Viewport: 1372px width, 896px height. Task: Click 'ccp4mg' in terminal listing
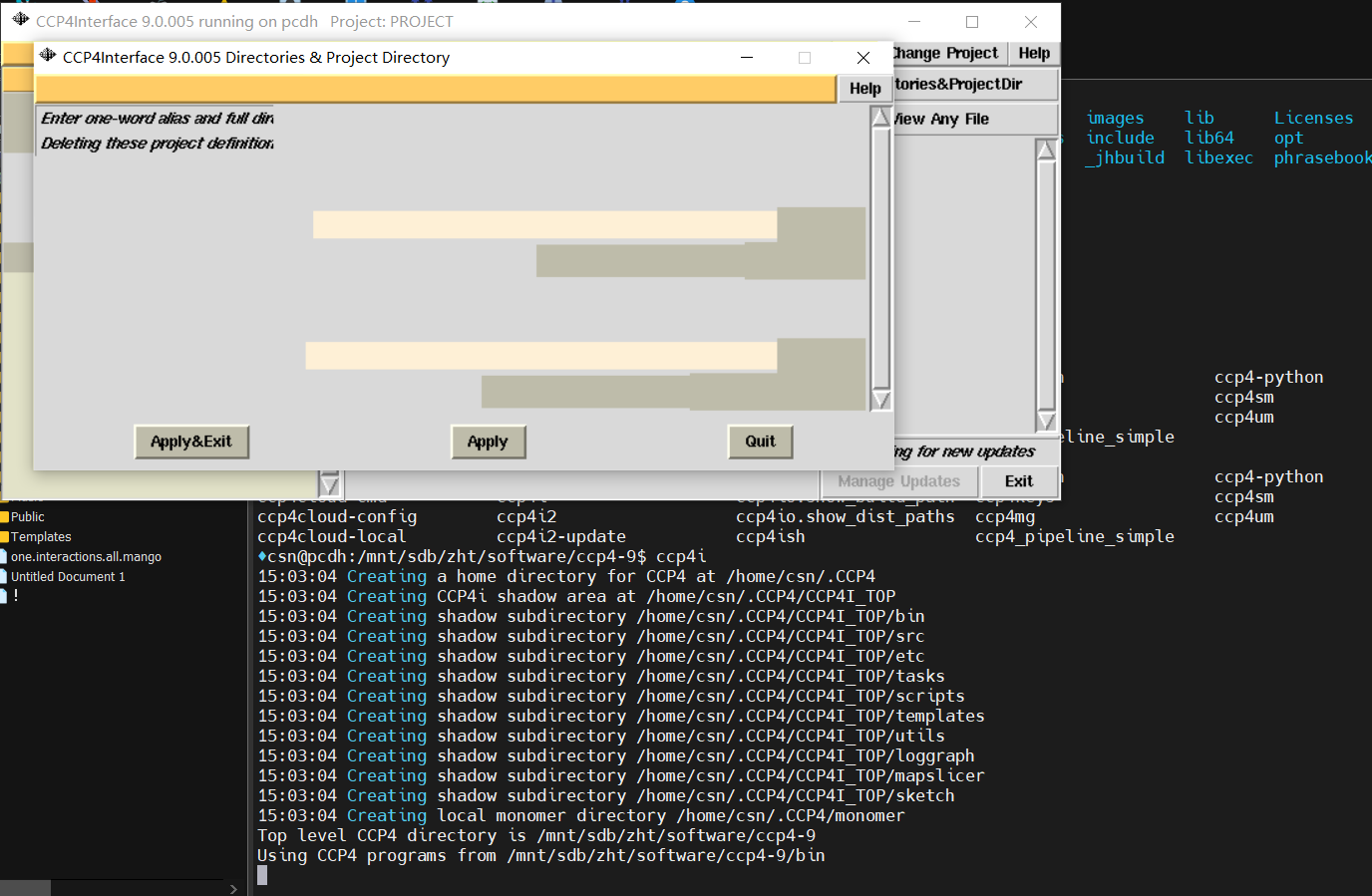pyautogui.click(x=1005, y=516)
